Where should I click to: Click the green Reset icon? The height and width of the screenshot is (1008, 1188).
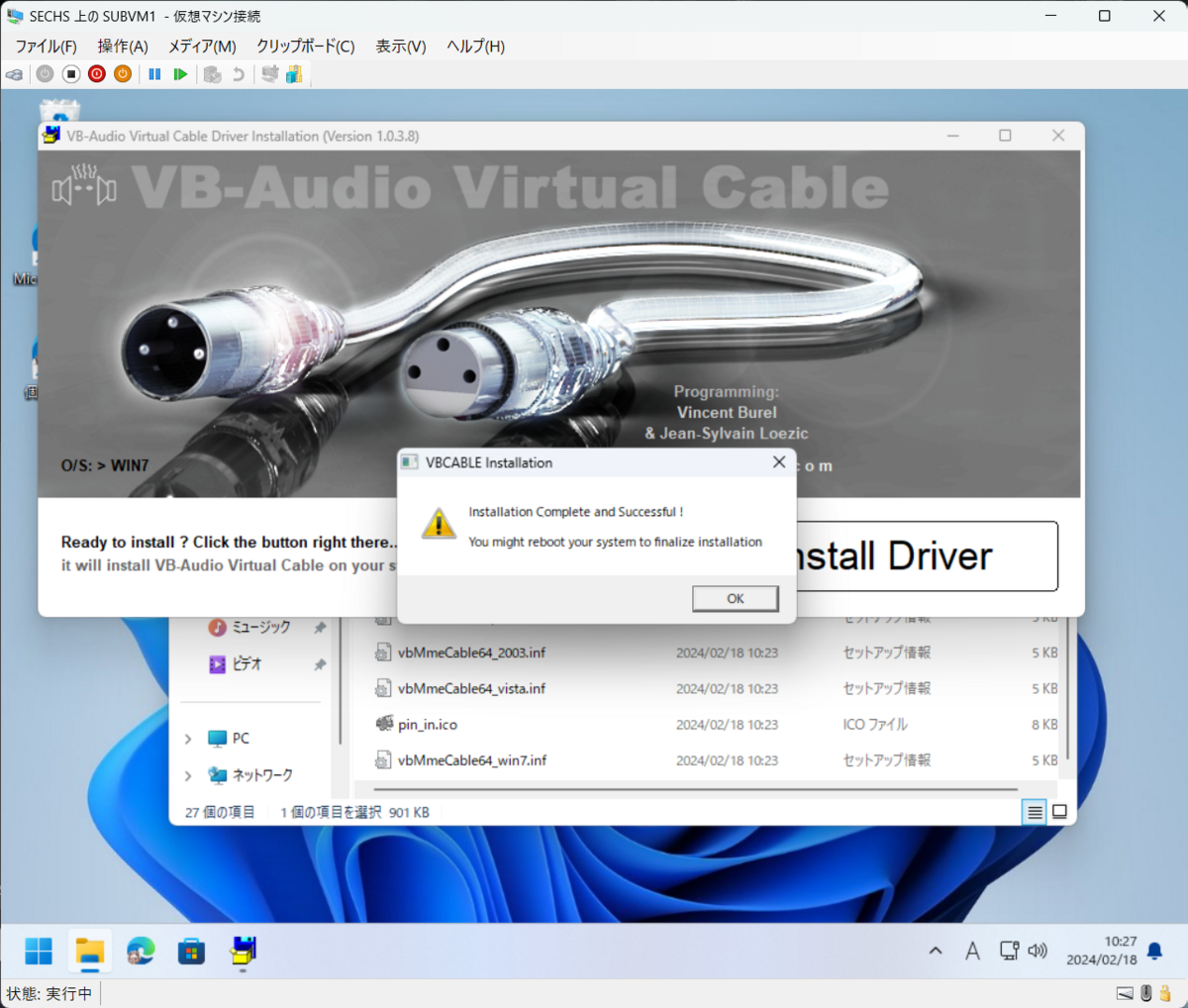180,74
